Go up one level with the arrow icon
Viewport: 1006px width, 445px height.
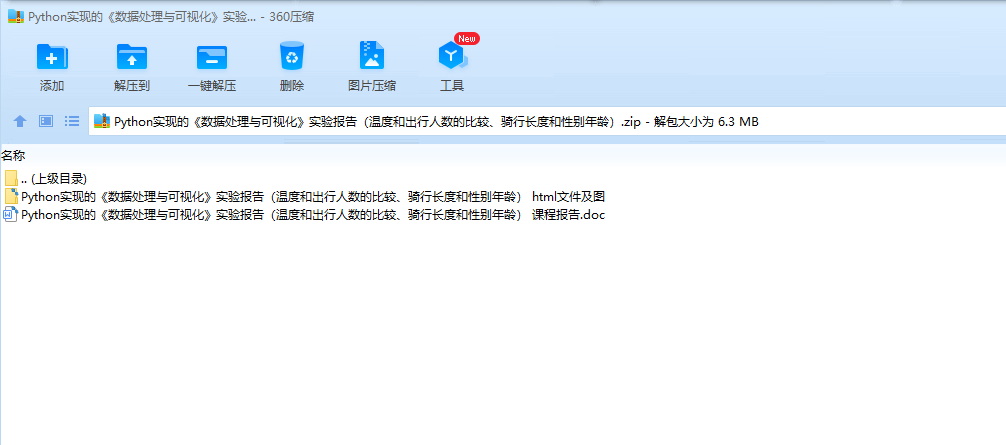[20, 121]
